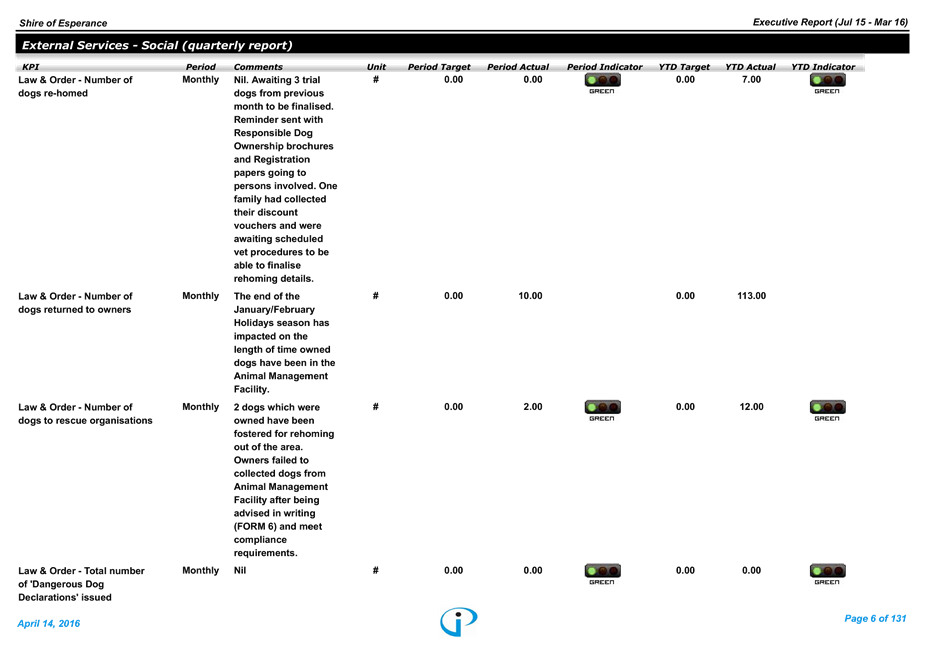Image resolution: width=928 pixels, height=657 pixels.
Task: Click the comment 'The end of the January/February Holidays season'
Action: 284,343
